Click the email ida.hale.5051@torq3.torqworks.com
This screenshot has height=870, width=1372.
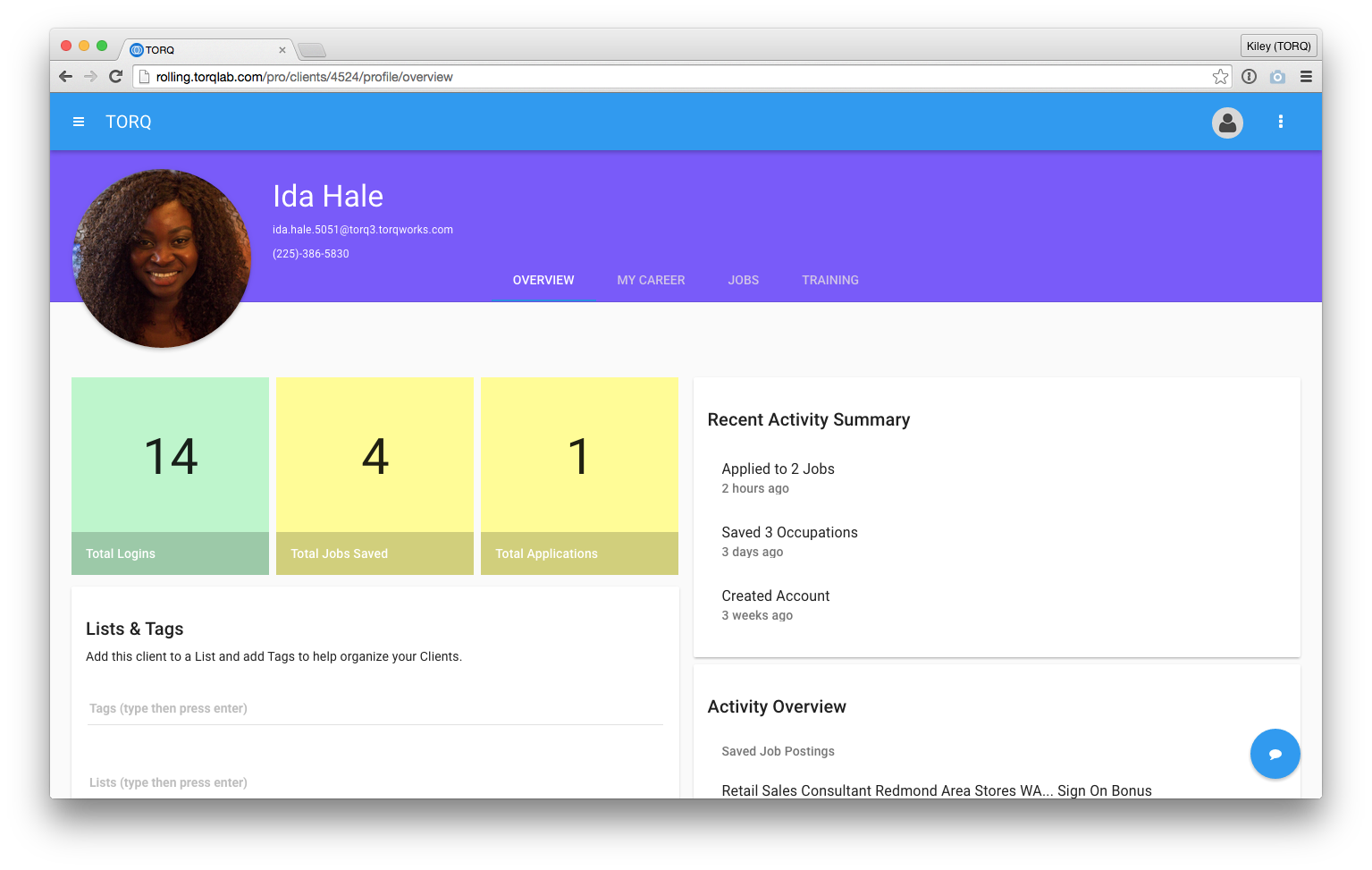pyautogui.click(x=363, y=230)
